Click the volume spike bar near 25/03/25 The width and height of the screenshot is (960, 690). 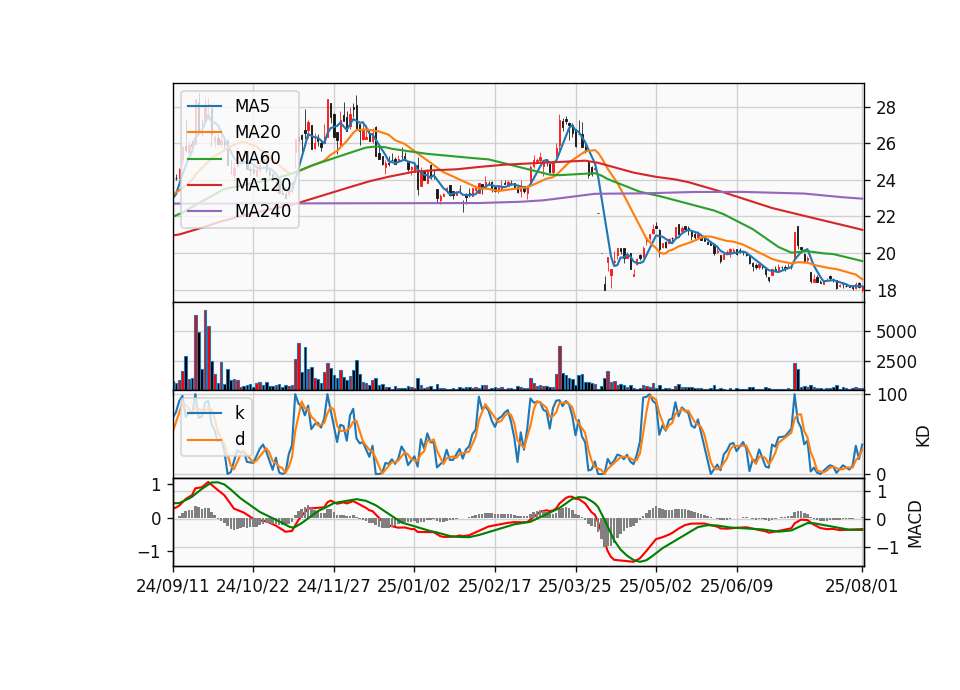[560, 368]
